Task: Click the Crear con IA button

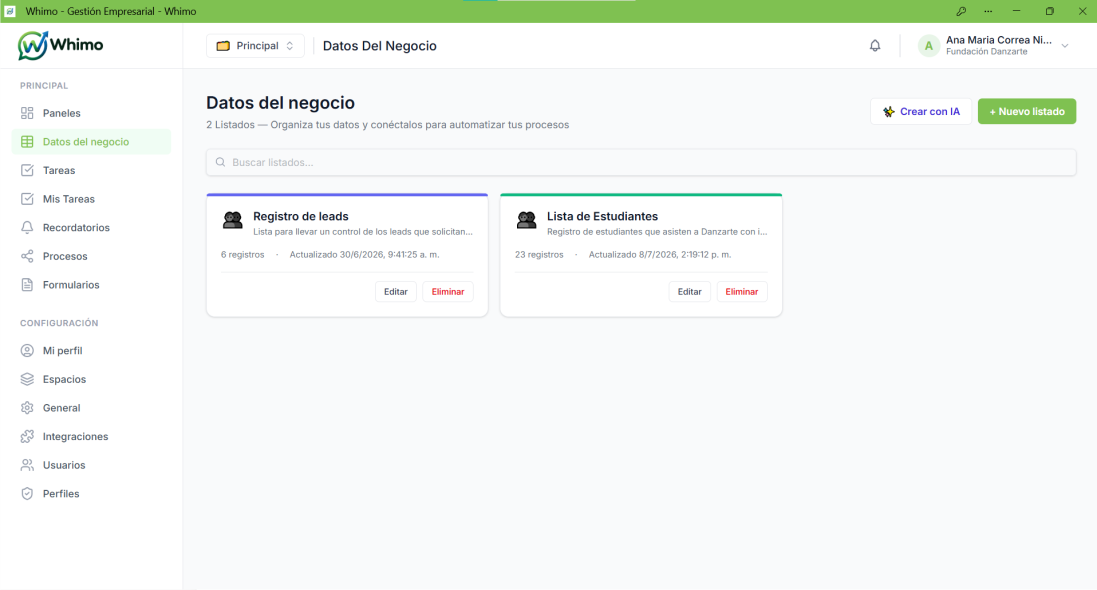Action: [x=921, y=111]
